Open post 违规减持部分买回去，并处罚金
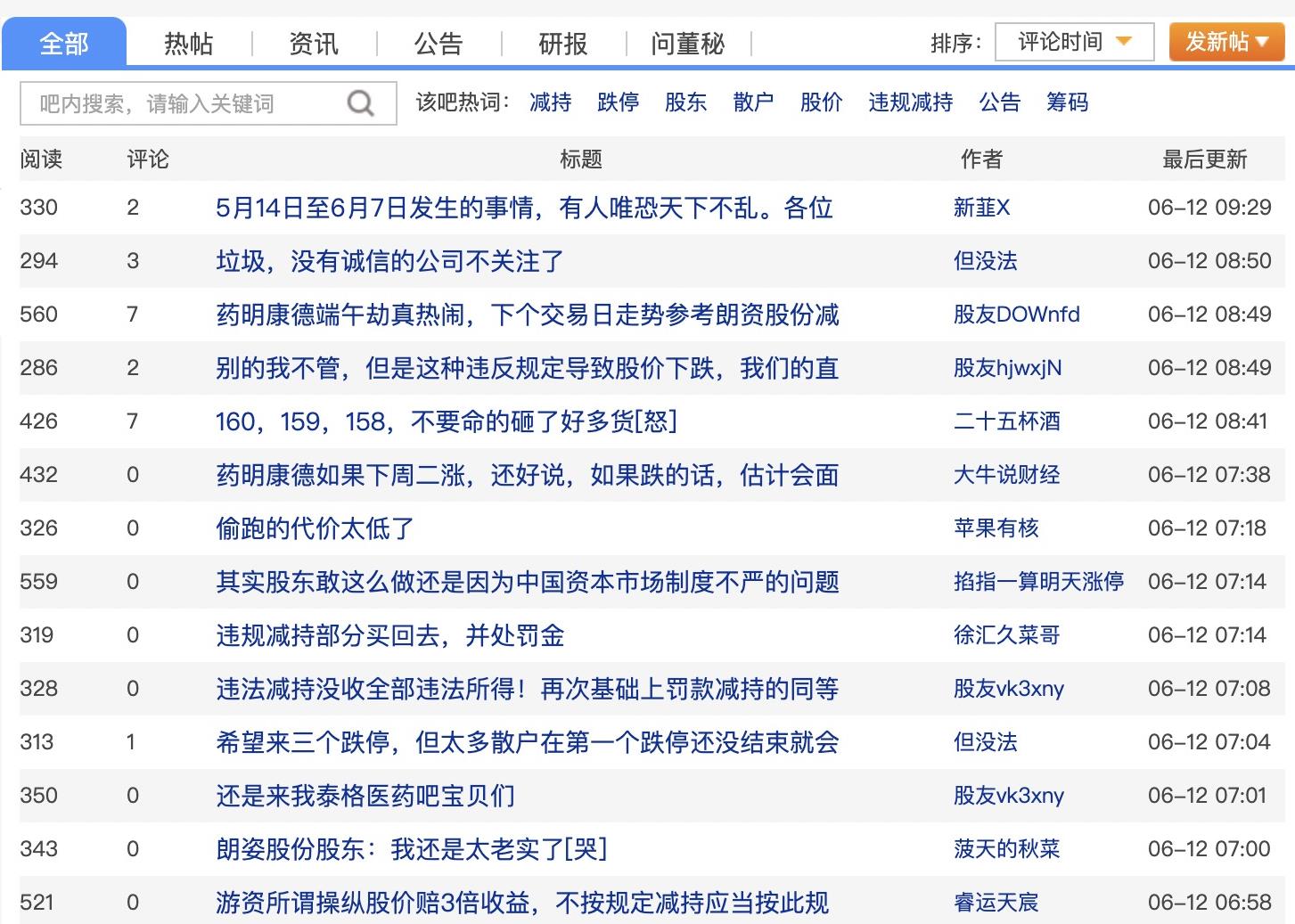The height and width of the screenshot is (924, 1295). (390, 635)
